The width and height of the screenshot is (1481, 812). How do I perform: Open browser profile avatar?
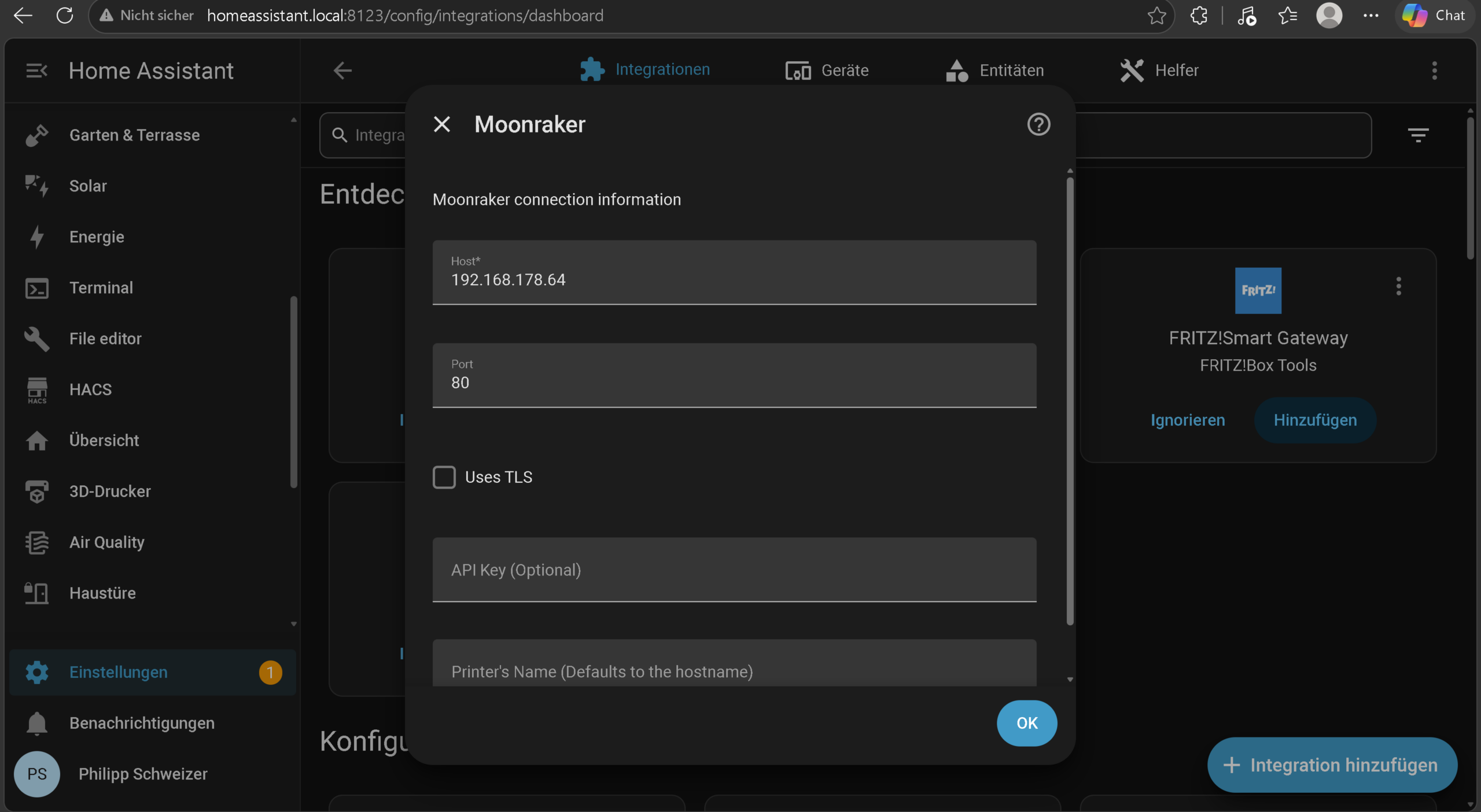tap(1329, 16)
